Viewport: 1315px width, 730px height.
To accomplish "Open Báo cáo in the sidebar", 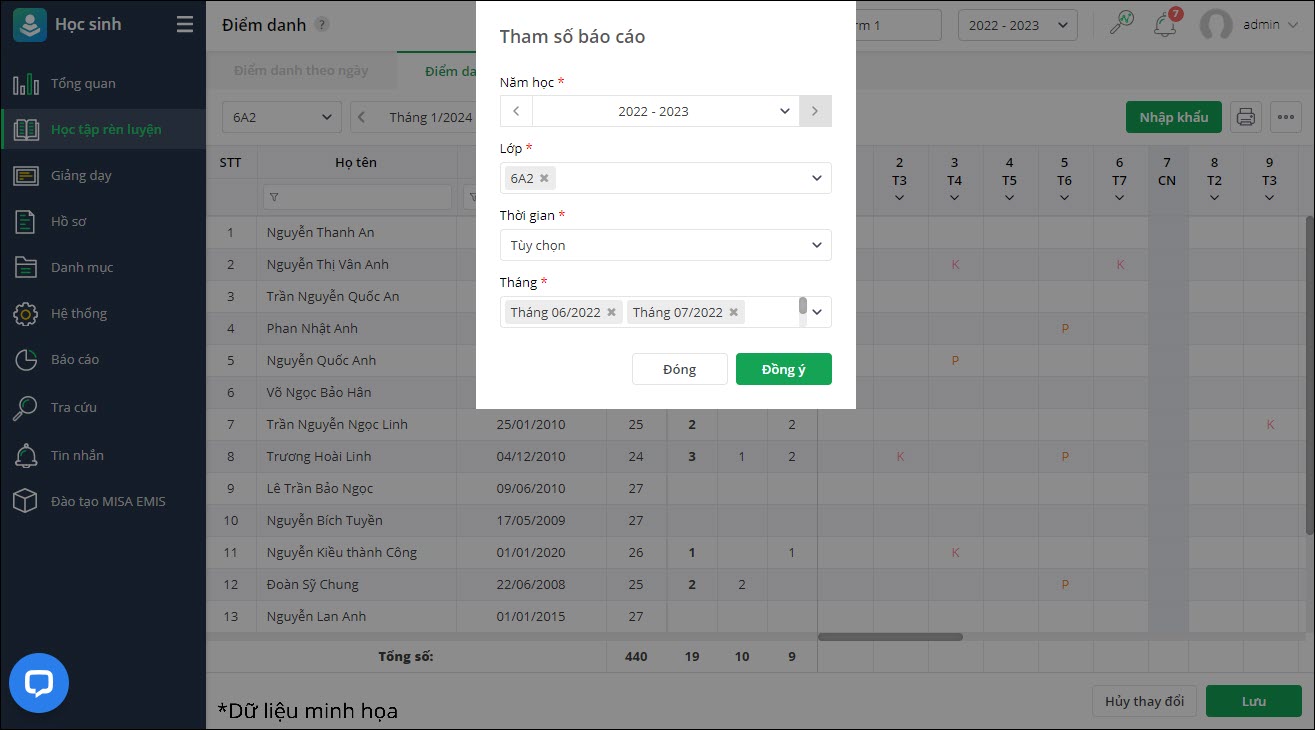I will [x=75, y=359].
